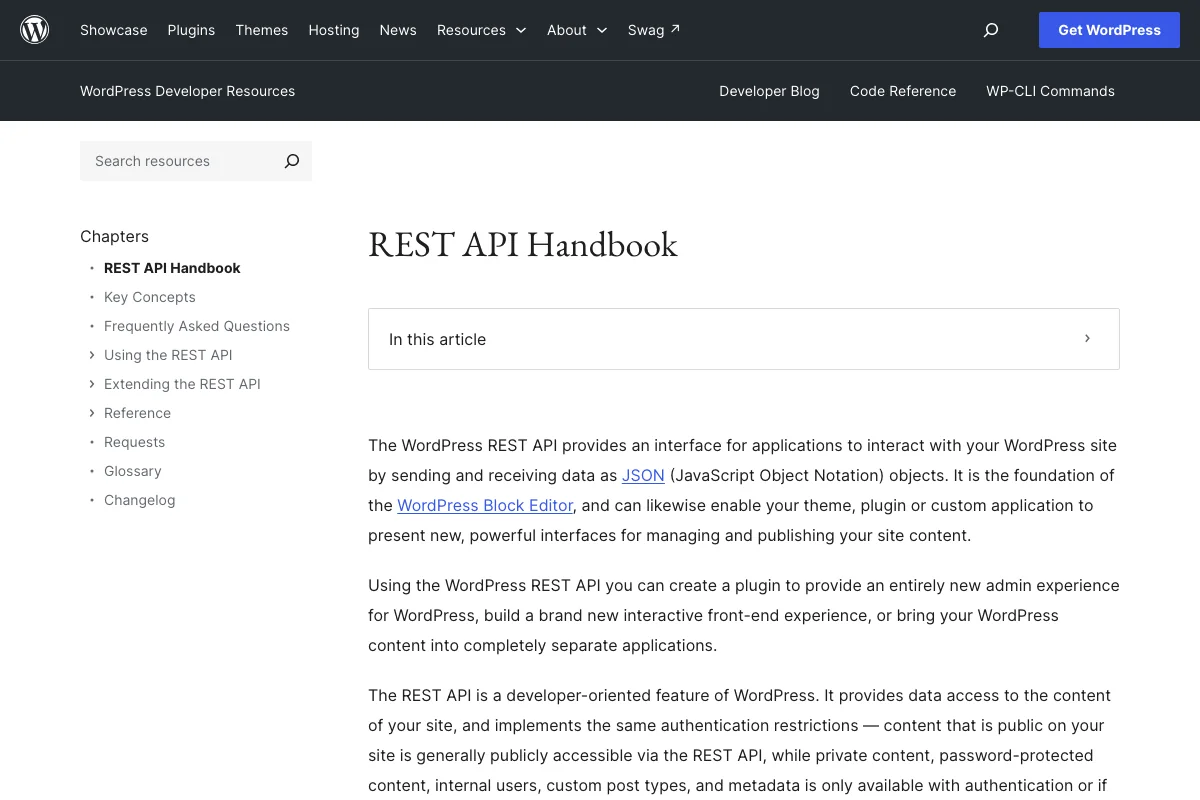The width and height of the screenshot is (1200, 800).
Task: Expand Extending the REST API chapter chevron
Action: click(91, 384)
